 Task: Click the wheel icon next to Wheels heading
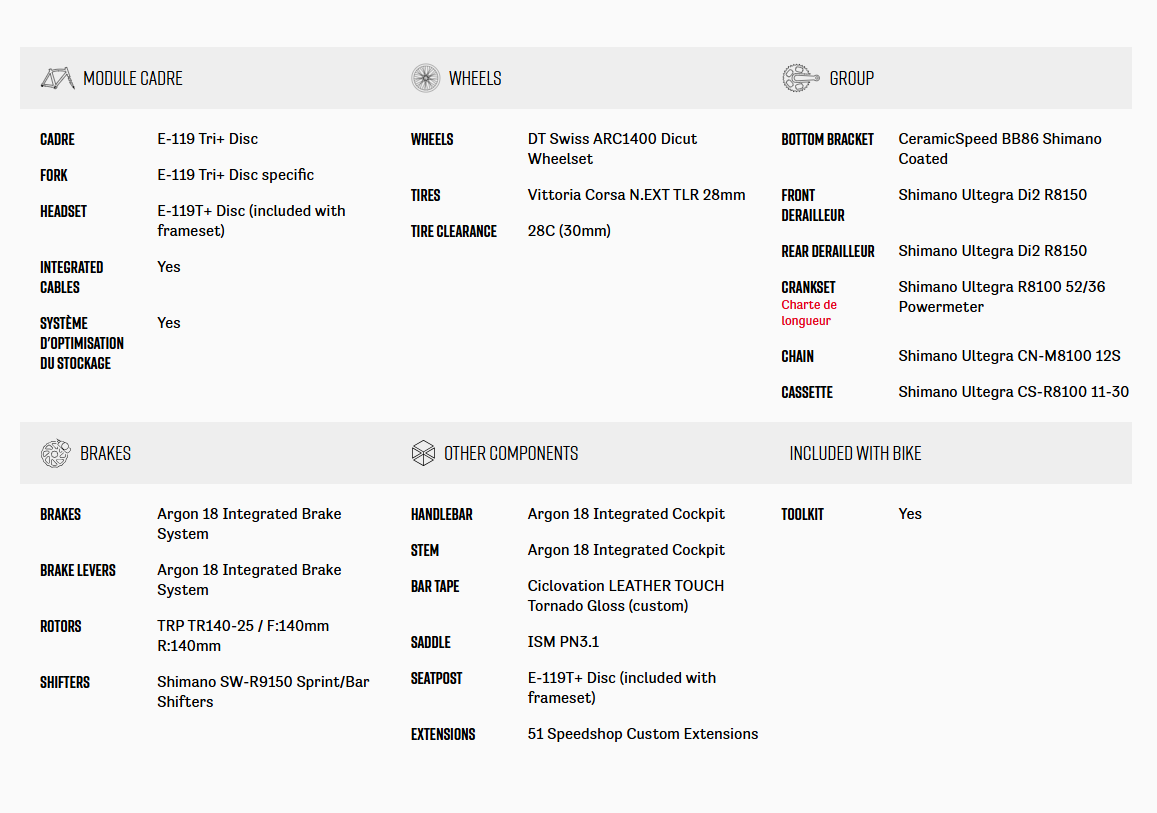(x=425, y=78)
